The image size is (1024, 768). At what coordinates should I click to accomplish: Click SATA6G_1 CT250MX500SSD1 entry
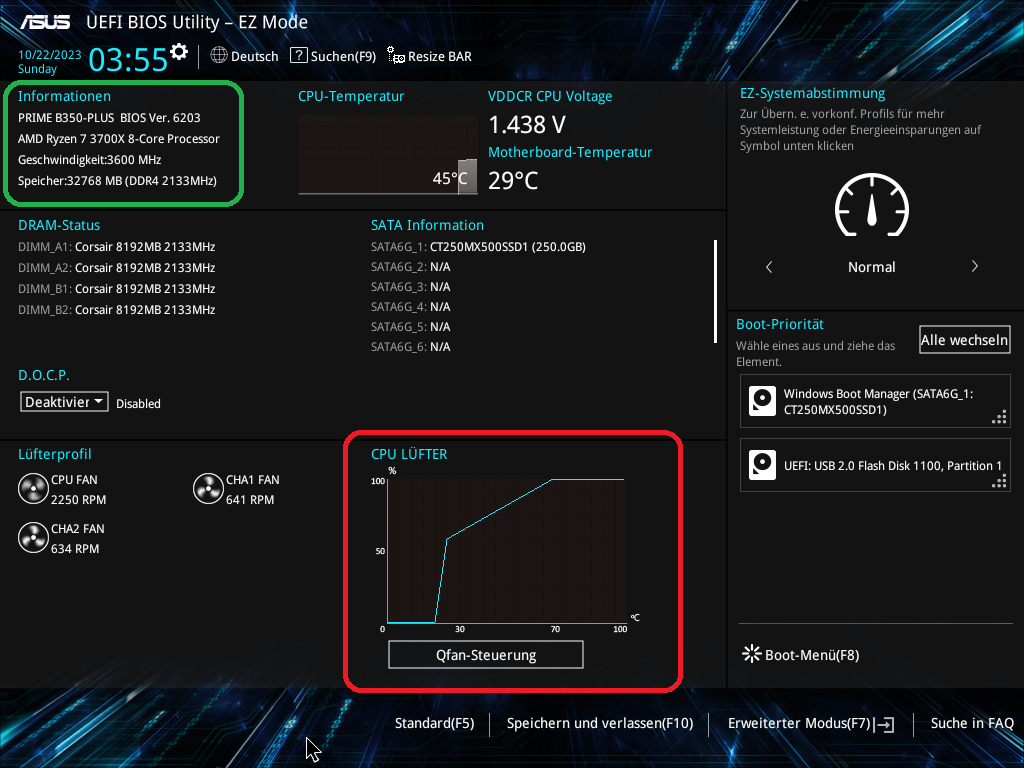click(478, 247)
